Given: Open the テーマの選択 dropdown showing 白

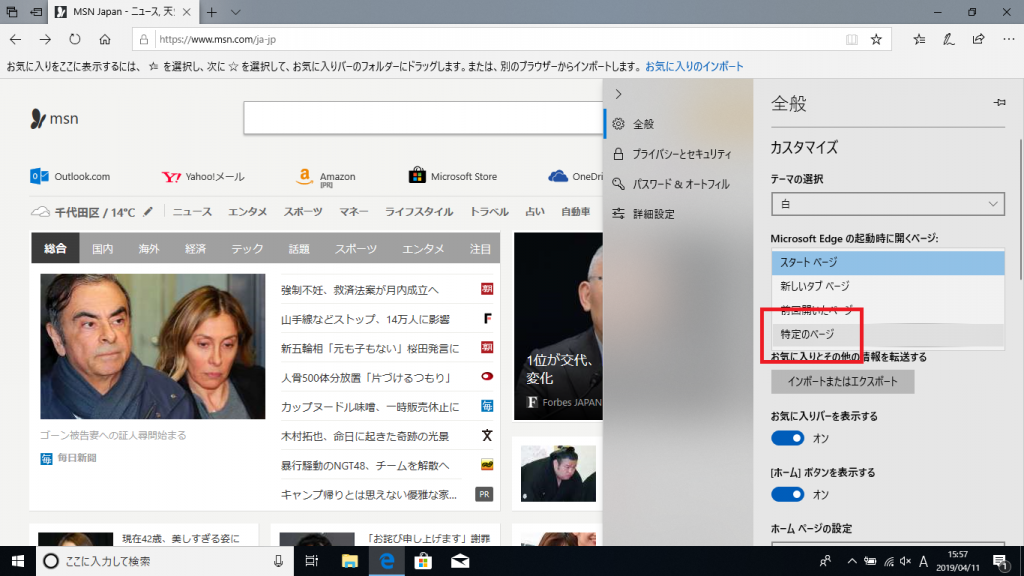Looking at the screenshot, I should (887, 204).
